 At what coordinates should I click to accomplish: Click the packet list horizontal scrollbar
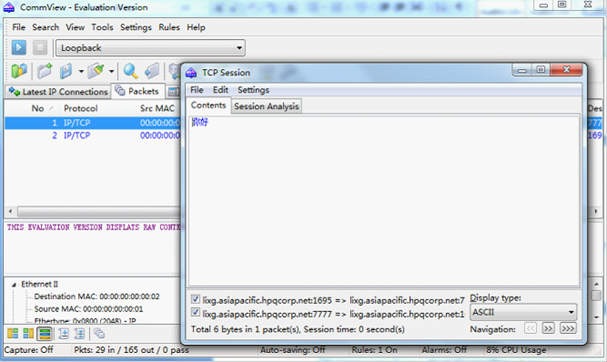click(x=94, y=211)
